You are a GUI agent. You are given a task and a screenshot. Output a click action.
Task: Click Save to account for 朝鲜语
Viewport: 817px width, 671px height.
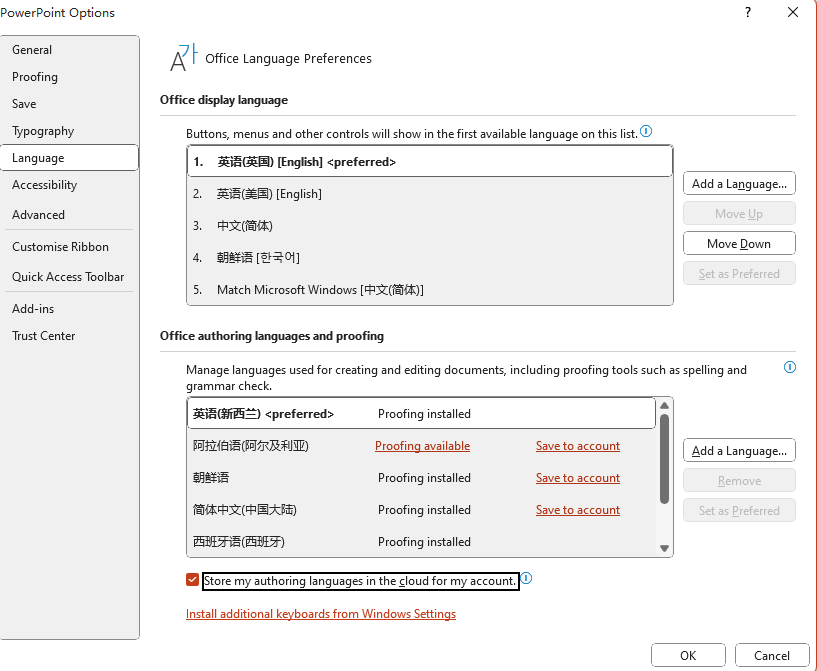point(577,478)
